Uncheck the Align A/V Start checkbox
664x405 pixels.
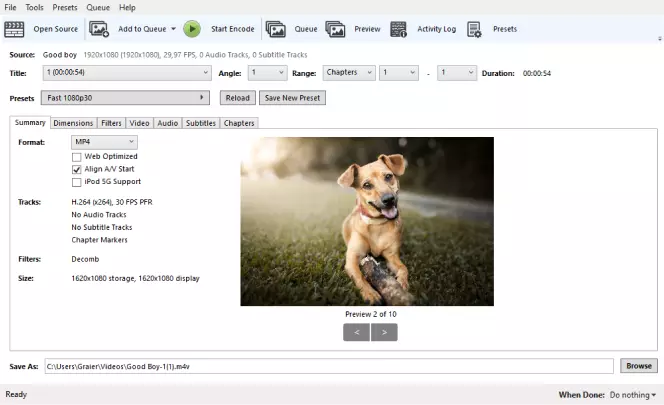(x=77, y=169)
